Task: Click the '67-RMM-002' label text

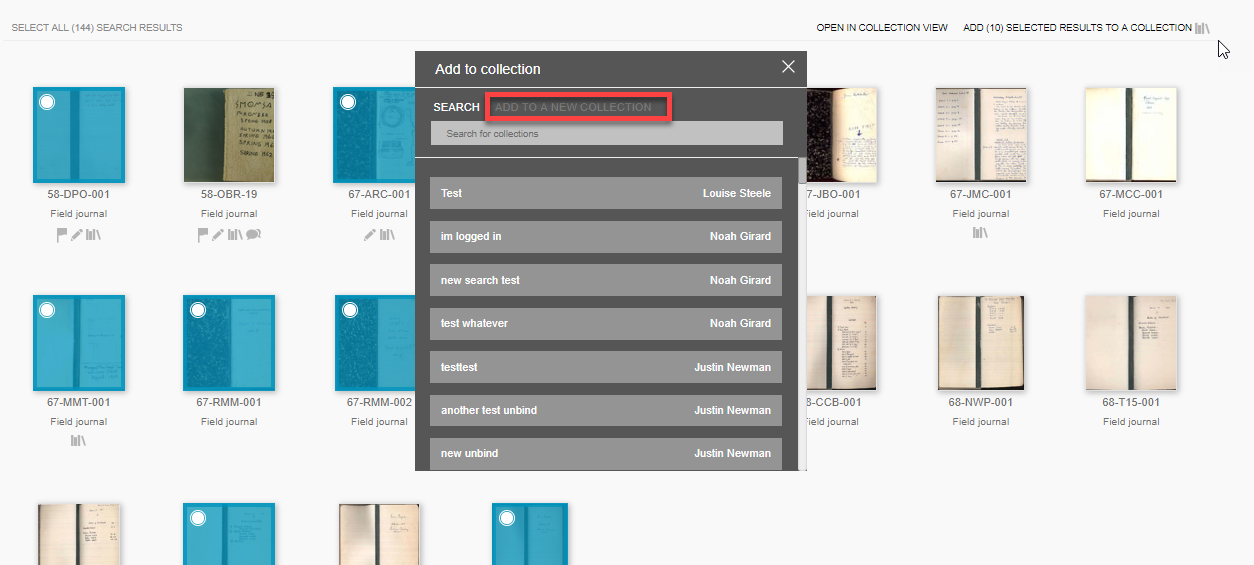Action: pyautogui.click(x=379, y=403)
